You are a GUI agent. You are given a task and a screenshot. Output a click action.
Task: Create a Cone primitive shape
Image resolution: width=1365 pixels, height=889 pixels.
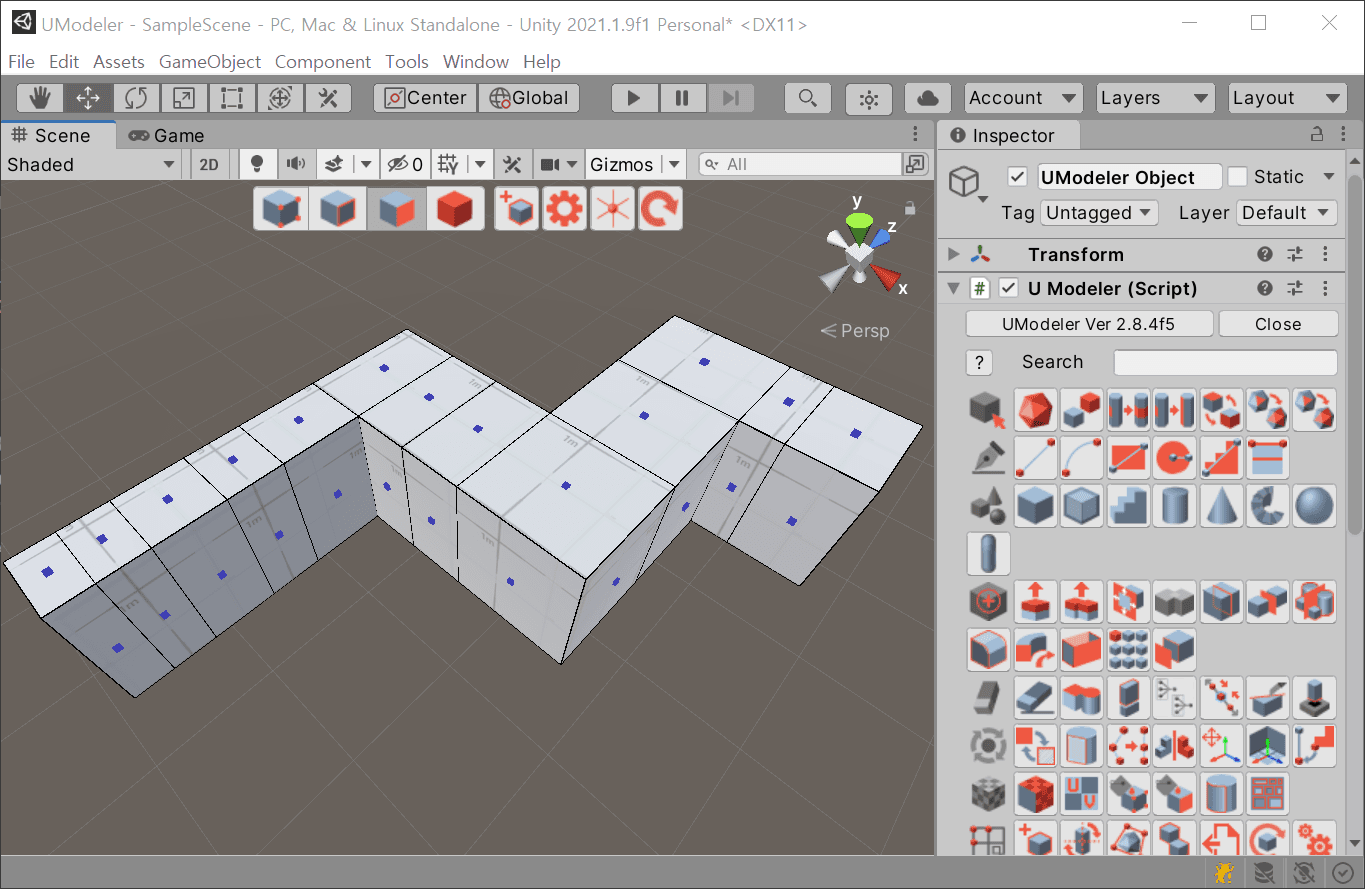pyautogui.click(x=1221, y=505)
